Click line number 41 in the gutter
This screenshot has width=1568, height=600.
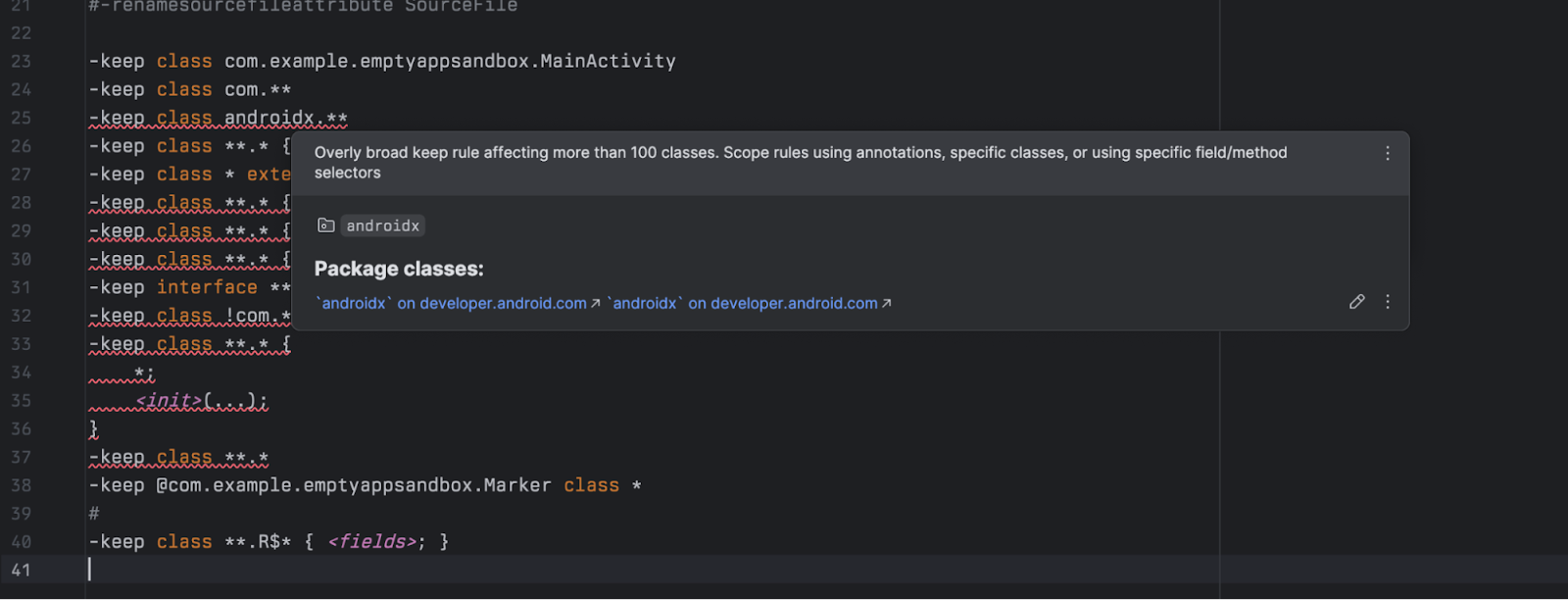21,570
